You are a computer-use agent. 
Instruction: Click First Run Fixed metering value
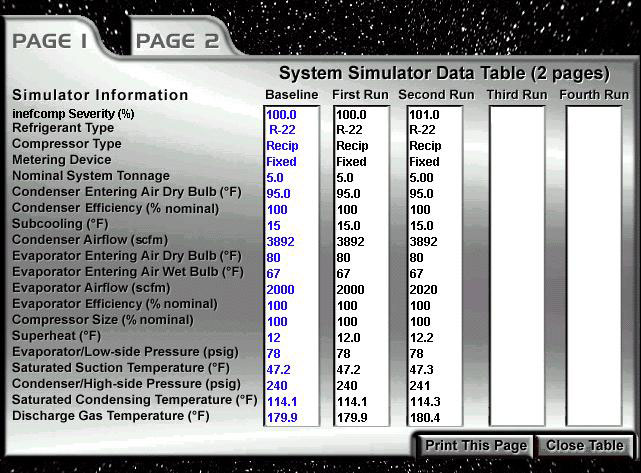pos(351,162)
